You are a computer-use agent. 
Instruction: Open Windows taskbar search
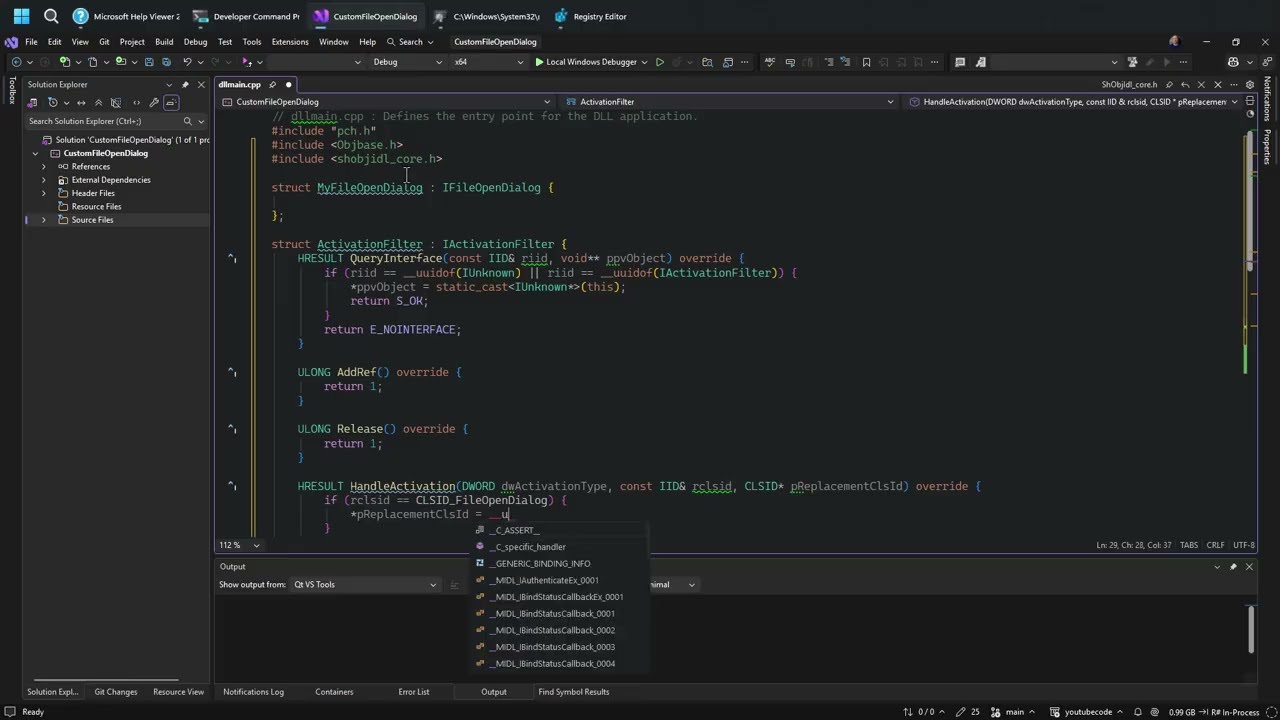51,16
